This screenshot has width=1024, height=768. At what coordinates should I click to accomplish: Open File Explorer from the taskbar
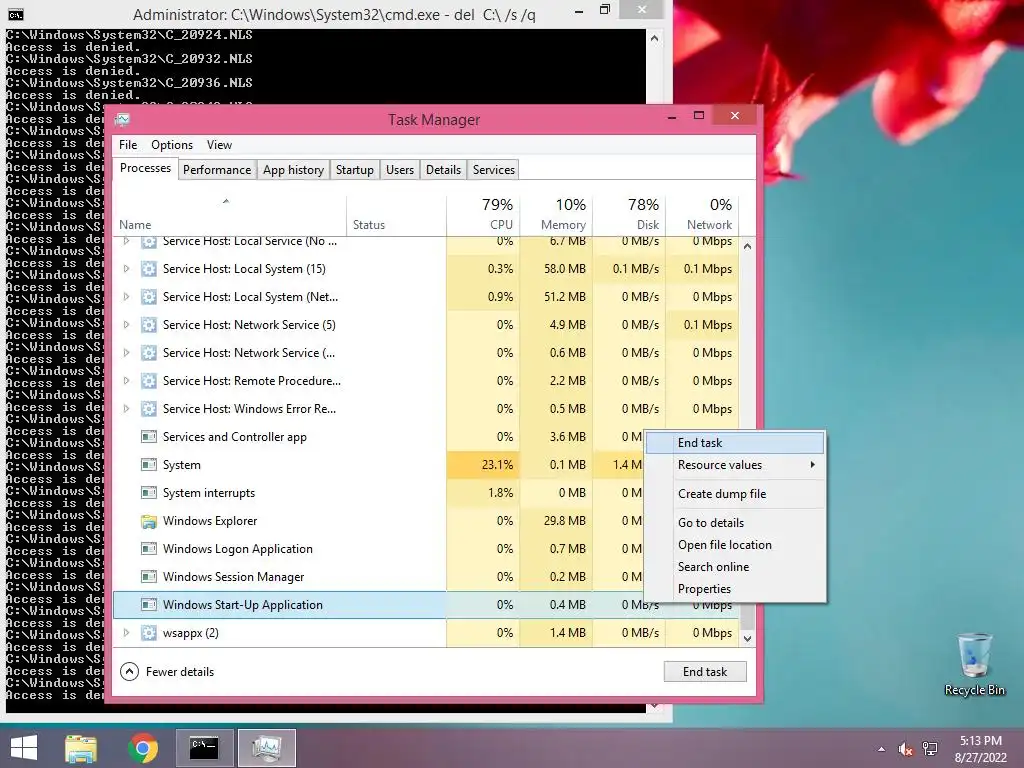pos(81,748)
